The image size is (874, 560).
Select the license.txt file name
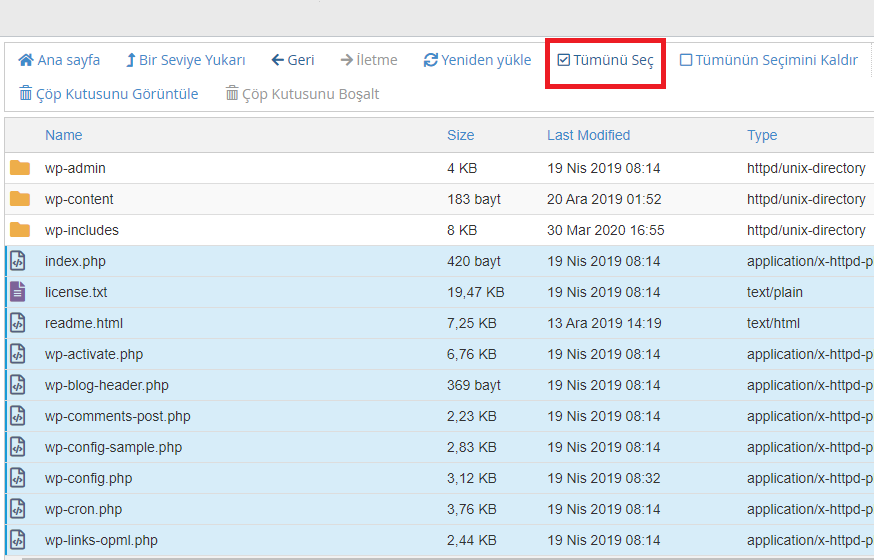76,293
